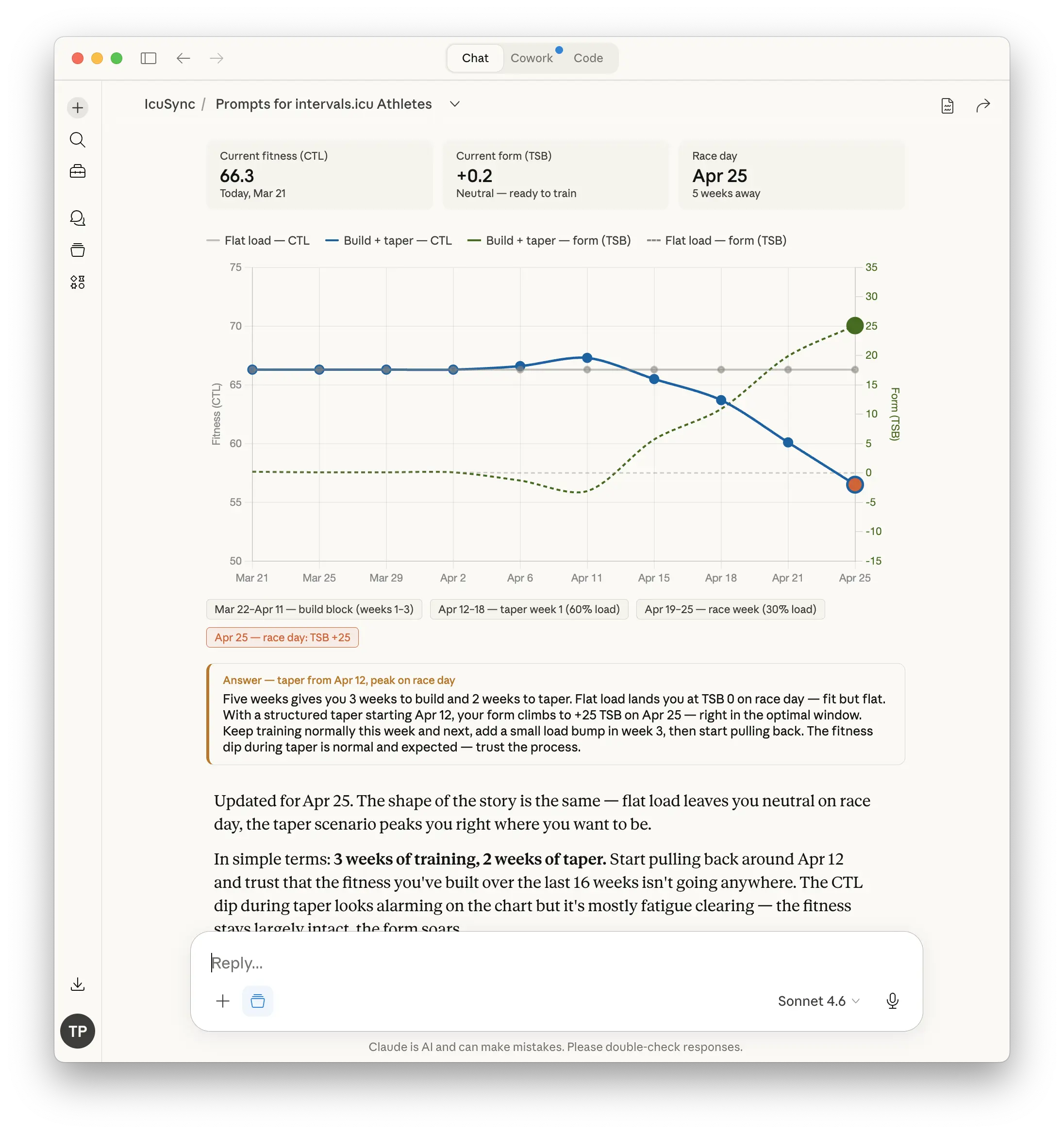Click the Form (TSB) axis label
Screen dimensions: 1064x1134
895,414
